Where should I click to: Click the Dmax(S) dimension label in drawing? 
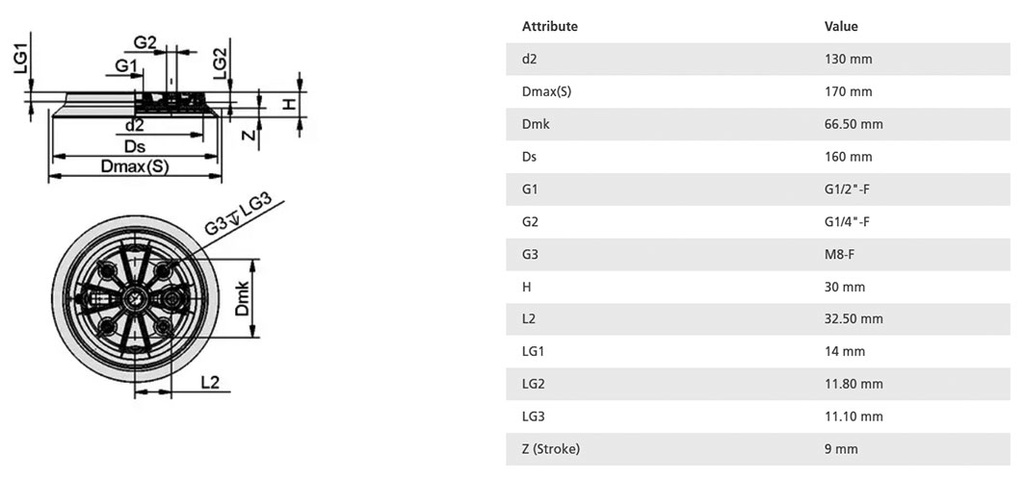135,167
